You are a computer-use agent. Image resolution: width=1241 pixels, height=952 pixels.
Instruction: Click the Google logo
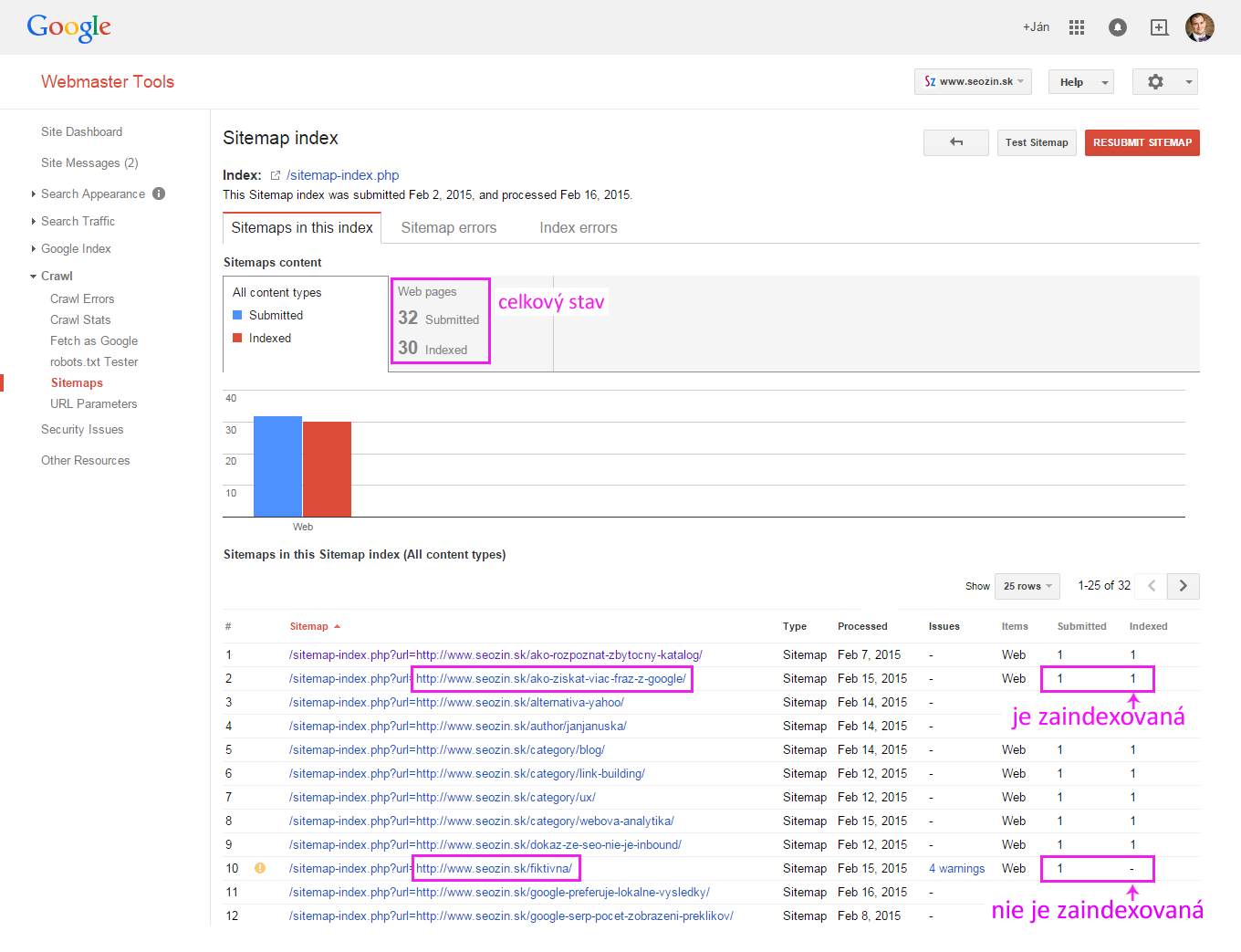click(x=69, y=27)
